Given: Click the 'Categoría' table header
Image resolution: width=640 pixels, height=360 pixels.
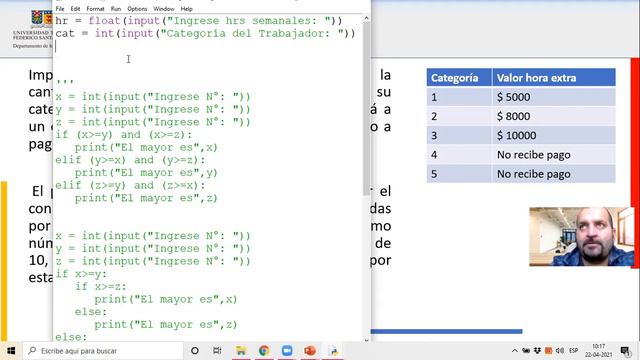Looking at the screenshot, I should point(459,78).
